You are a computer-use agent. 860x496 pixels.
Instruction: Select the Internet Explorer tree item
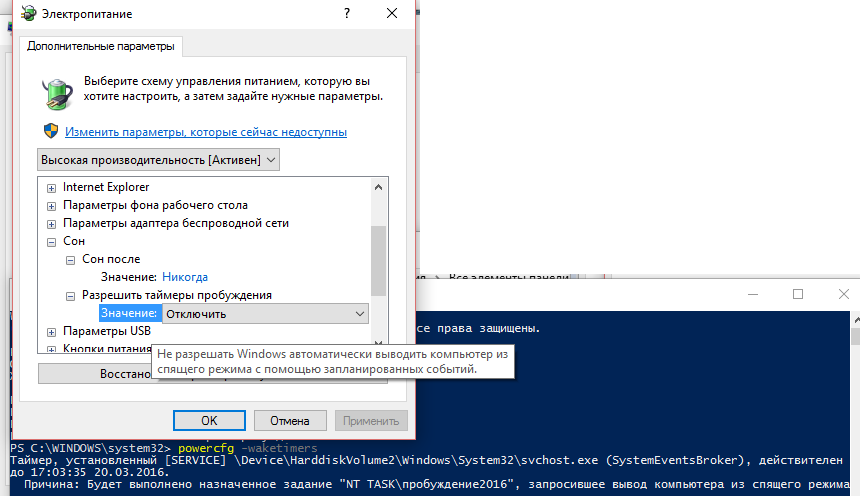(x=106, y=187)
